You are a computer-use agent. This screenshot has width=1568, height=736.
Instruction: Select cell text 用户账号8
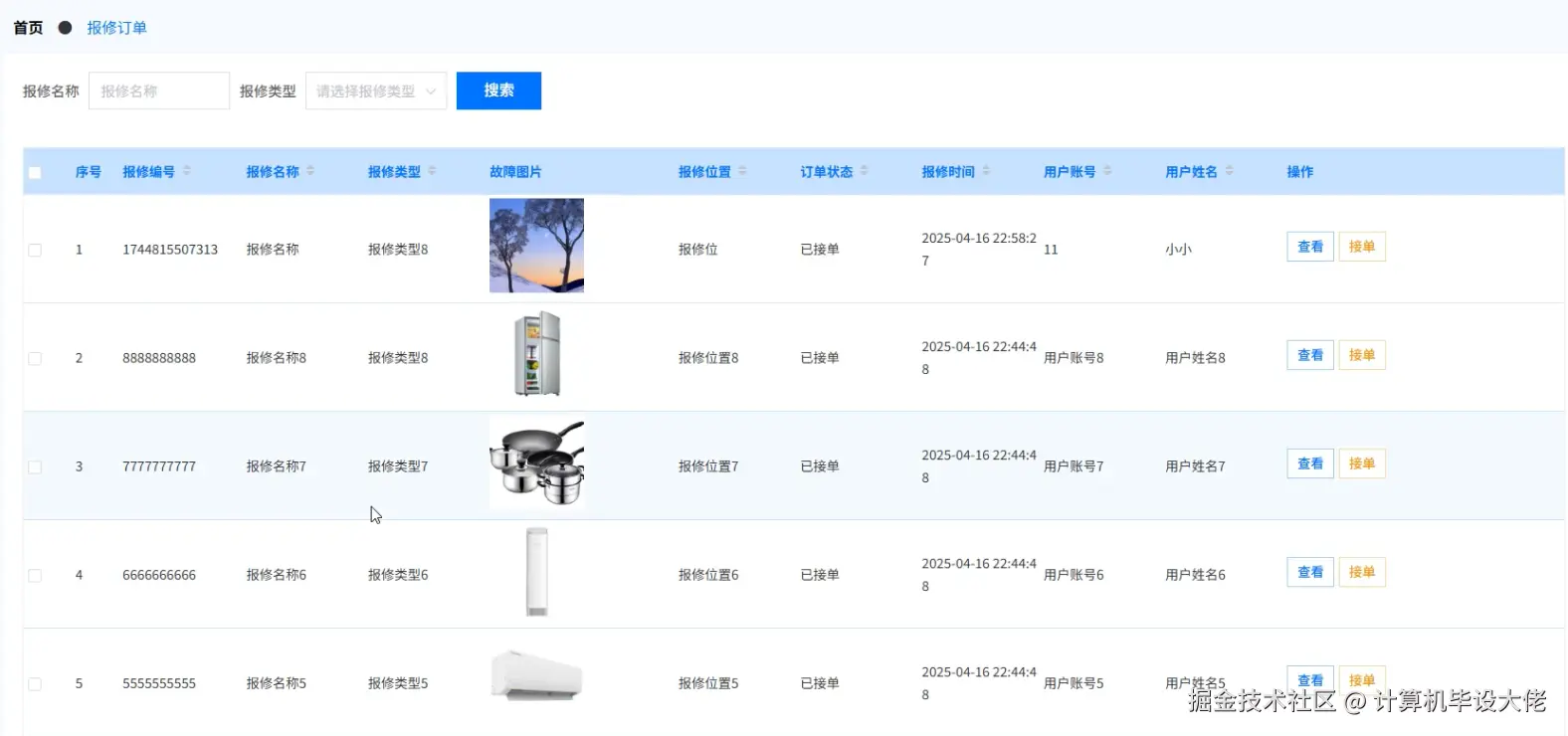[x=1074, y=358]
